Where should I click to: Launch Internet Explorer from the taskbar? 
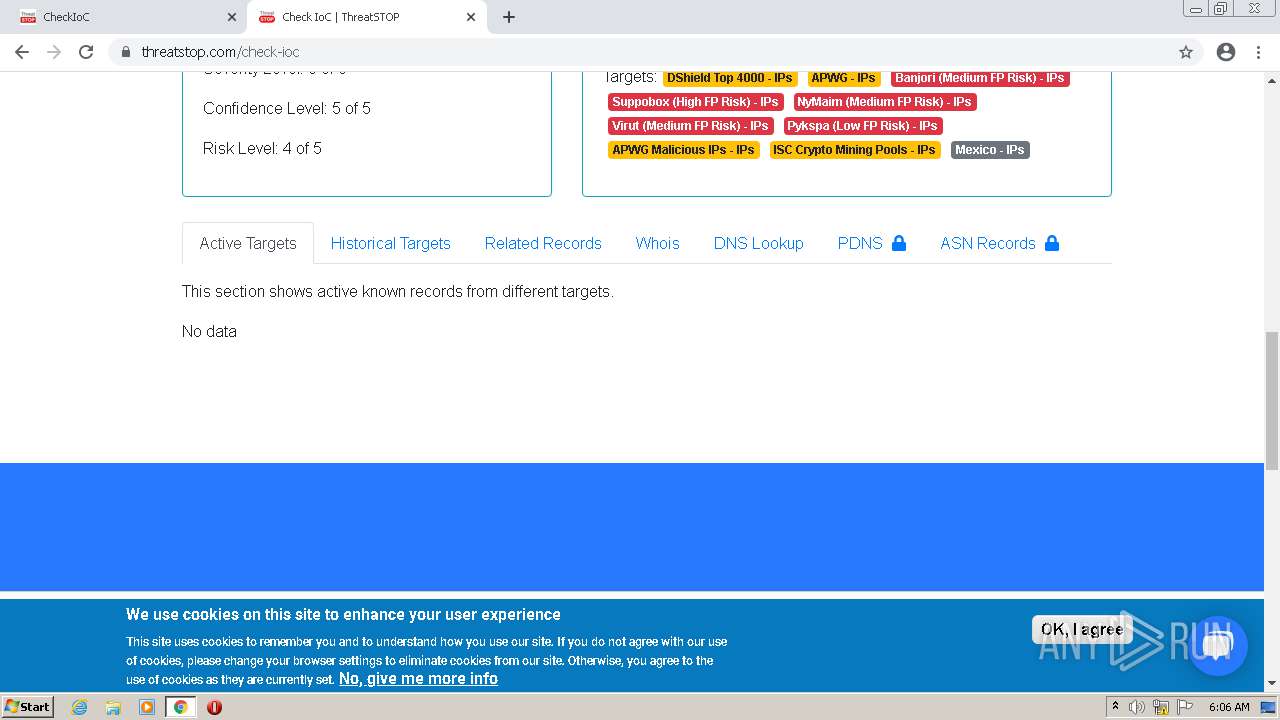click(x=79, y=707)
